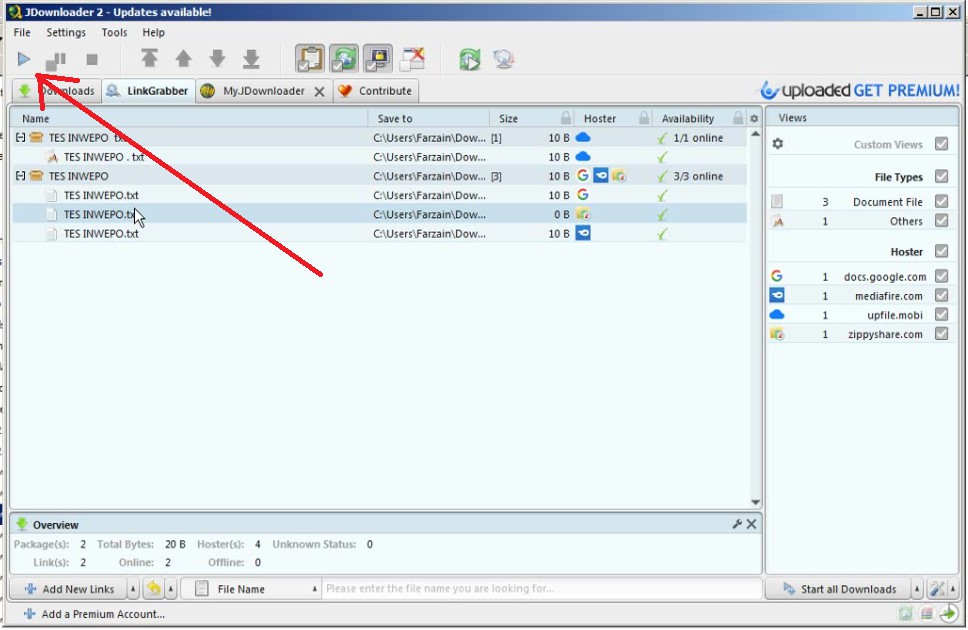Click Add New Links button
Viewport: 968px width, 630px height.
click(69, 589)
